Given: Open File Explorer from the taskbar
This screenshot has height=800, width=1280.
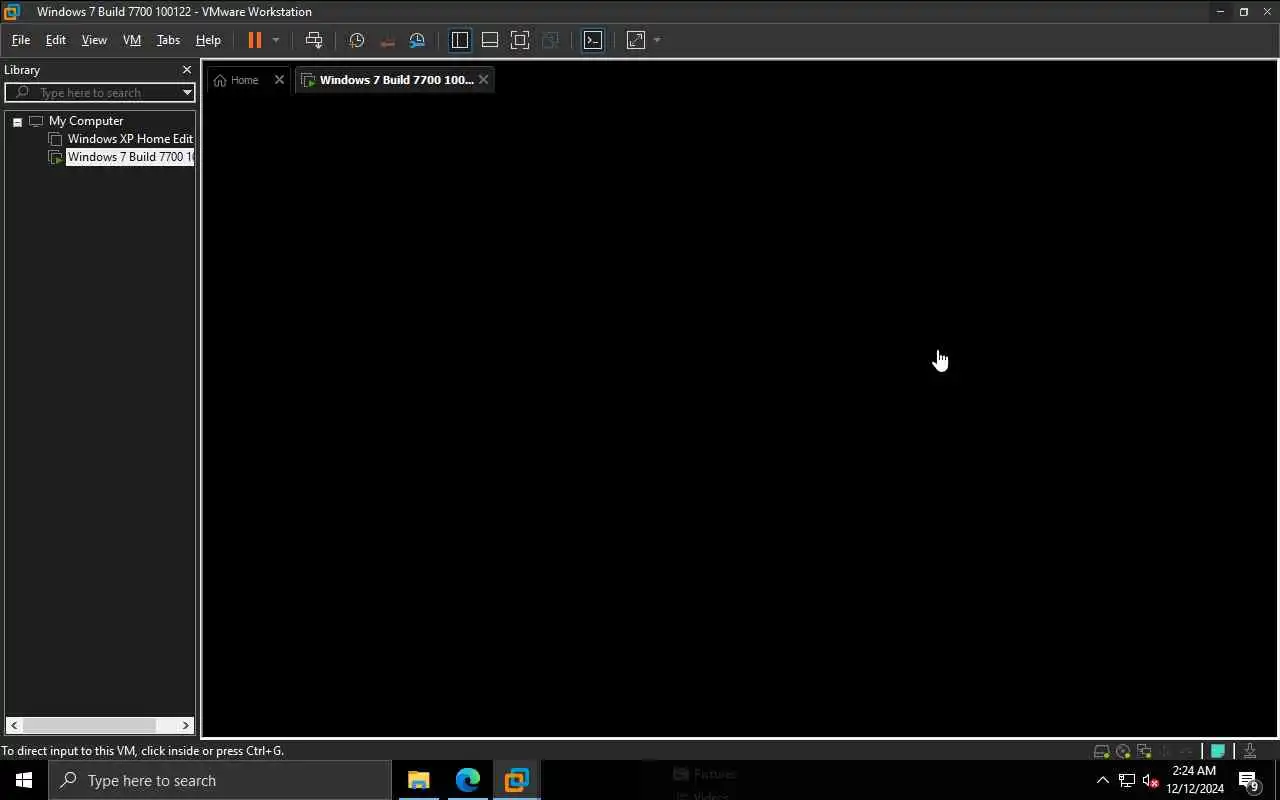Looking at the screenshot, I should point(418,780).
